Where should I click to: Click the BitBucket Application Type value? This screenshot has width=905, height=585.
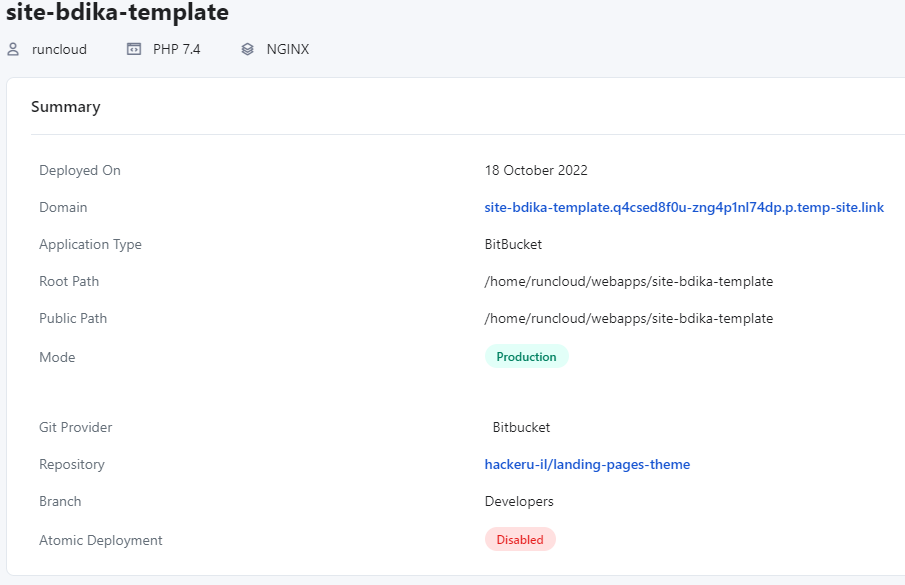point(513,245)
